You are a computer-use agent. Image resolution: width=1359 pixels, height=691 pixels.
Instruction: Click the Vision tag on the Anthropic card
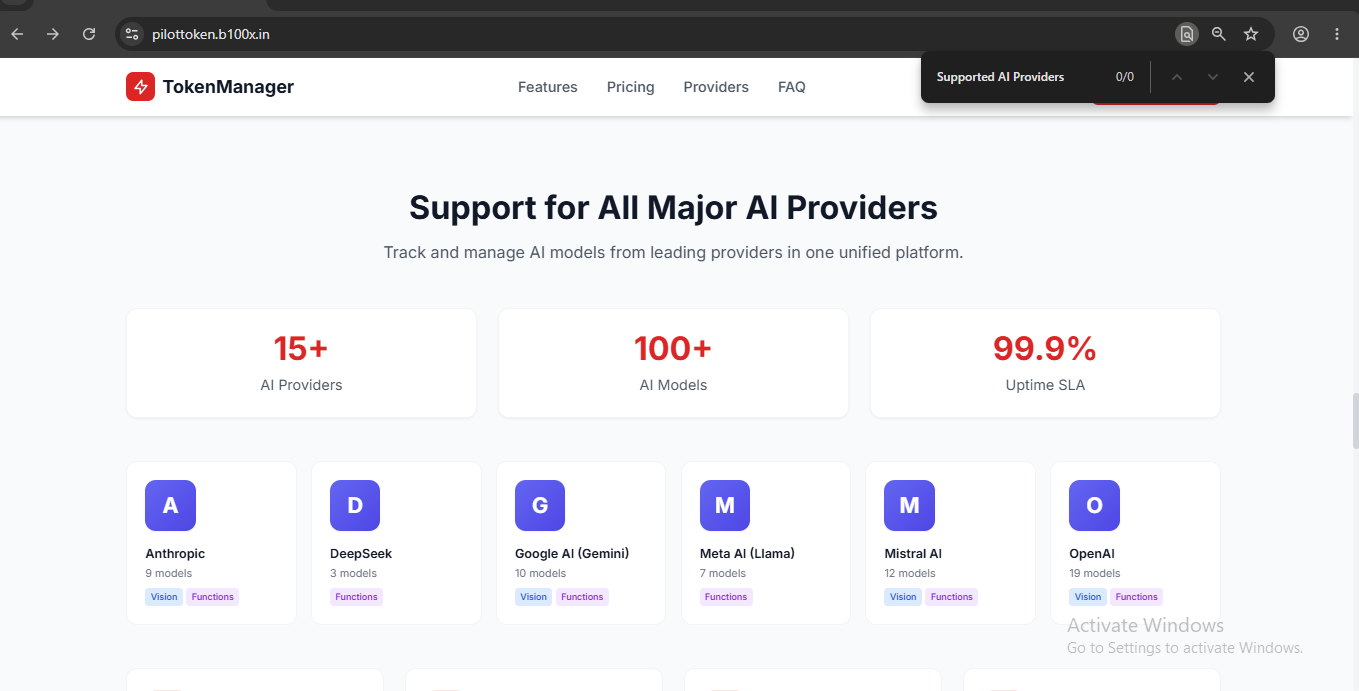pos(164,597)
